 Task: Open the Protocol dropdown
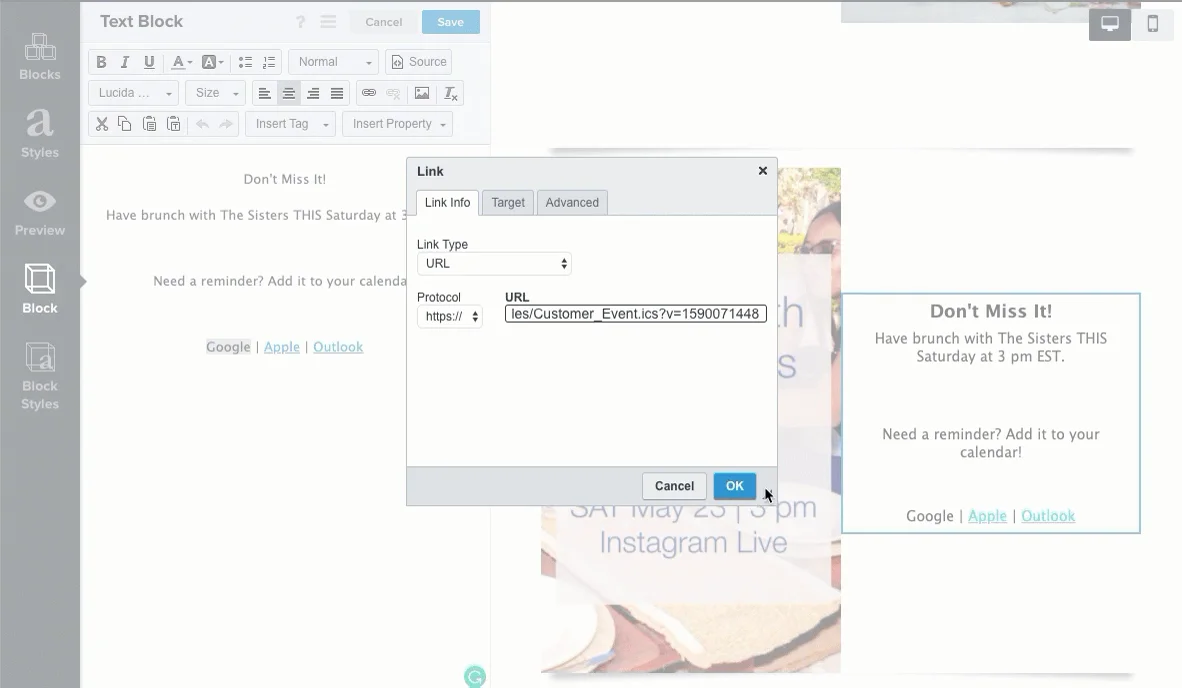[x=450, y=316]
